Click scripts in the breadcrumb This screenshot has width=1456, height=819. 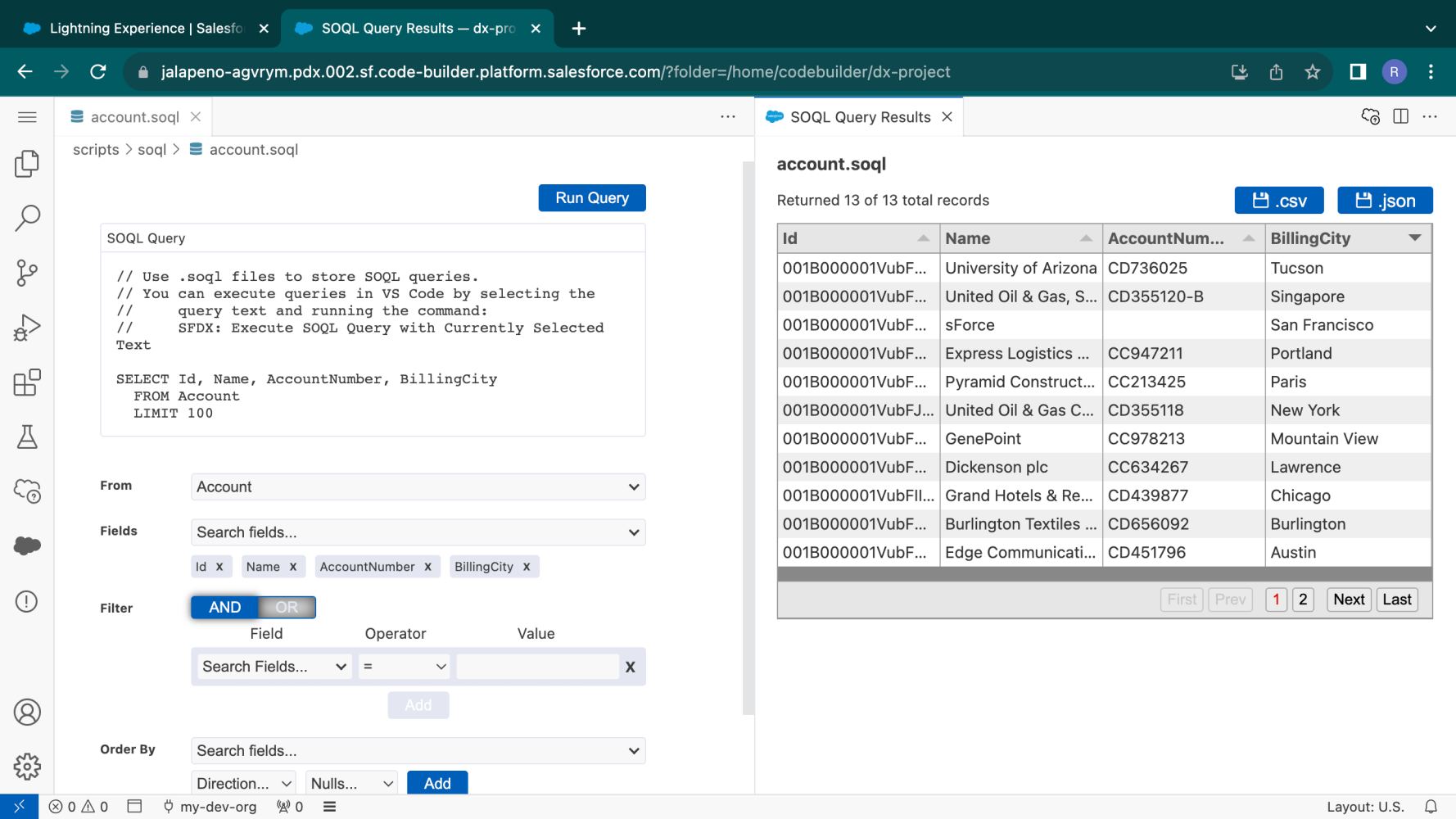tap(96, 150)
